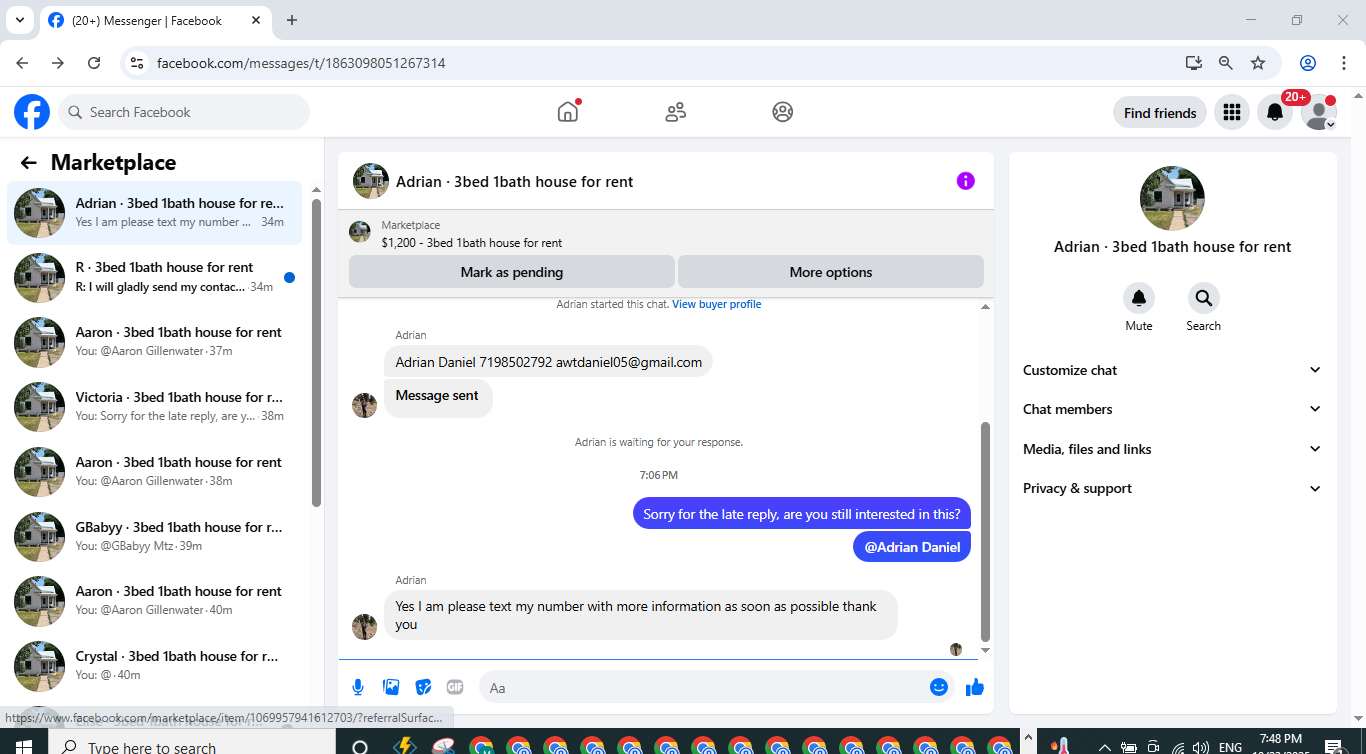Screen dimensions: 1366x754
Task: Expand Chat members section
Action: (x=1172, y=409)
